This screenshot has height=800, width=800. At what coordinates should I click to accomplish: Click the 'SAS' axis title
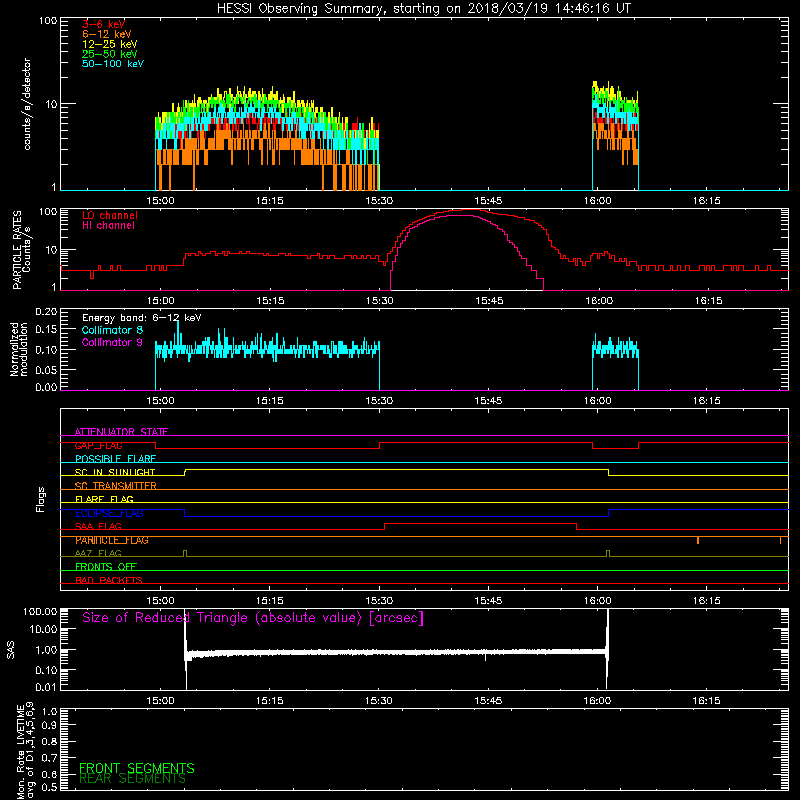tap(11, 650)
